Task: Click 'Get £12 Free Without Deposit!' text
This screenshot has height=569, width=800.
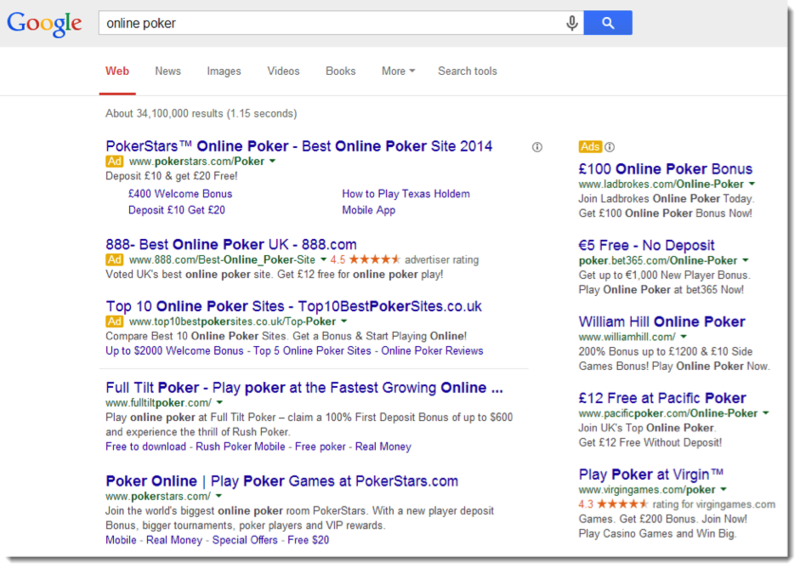Action: pos(650,442)
